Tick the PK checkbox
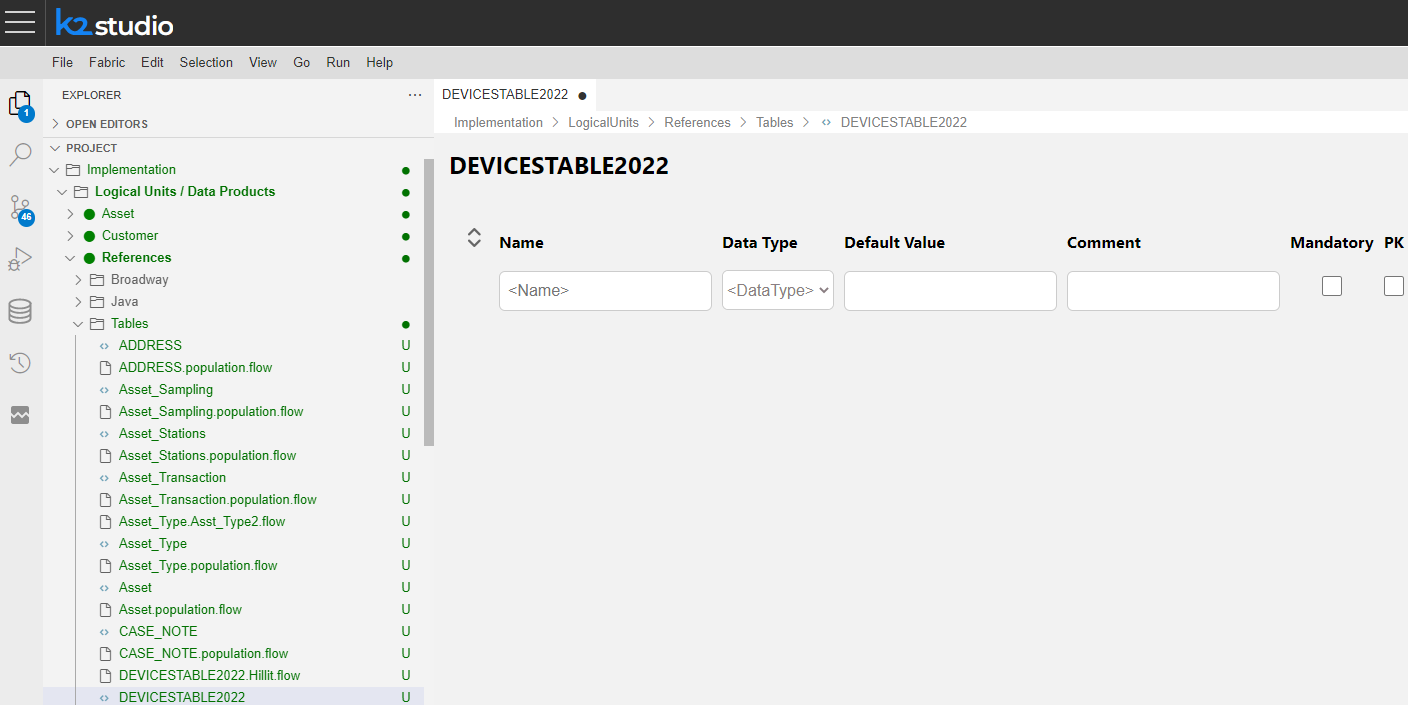Screen dimensions: 1408x705 [1393, 287]
